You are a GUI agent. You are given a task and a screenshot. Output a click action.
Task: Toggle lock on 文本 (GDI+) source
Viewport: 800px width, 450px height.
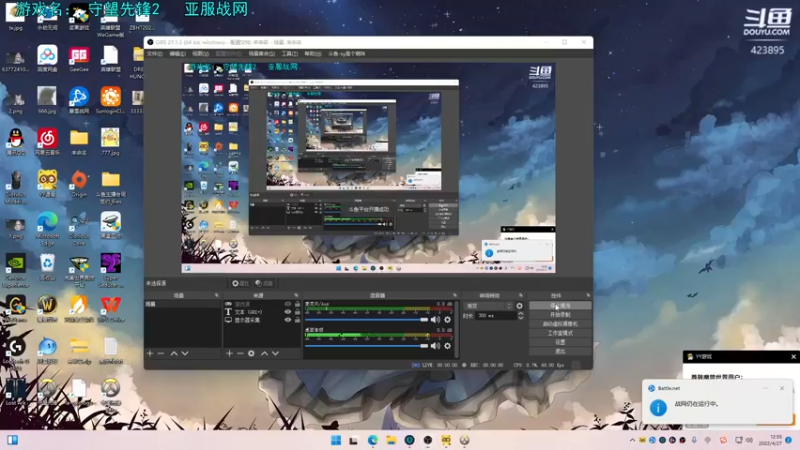pos(297,312)
